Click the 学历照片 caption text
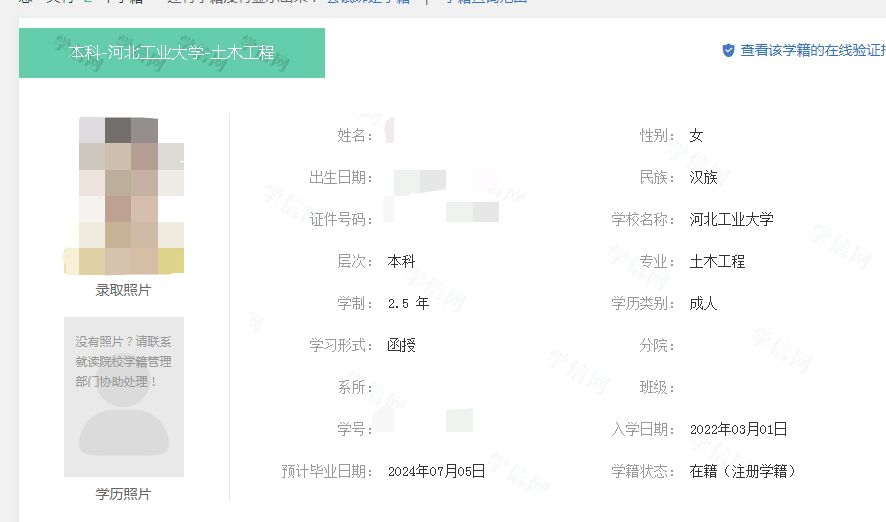The height and width of the screenshot is (522, 886). (123, 494)
